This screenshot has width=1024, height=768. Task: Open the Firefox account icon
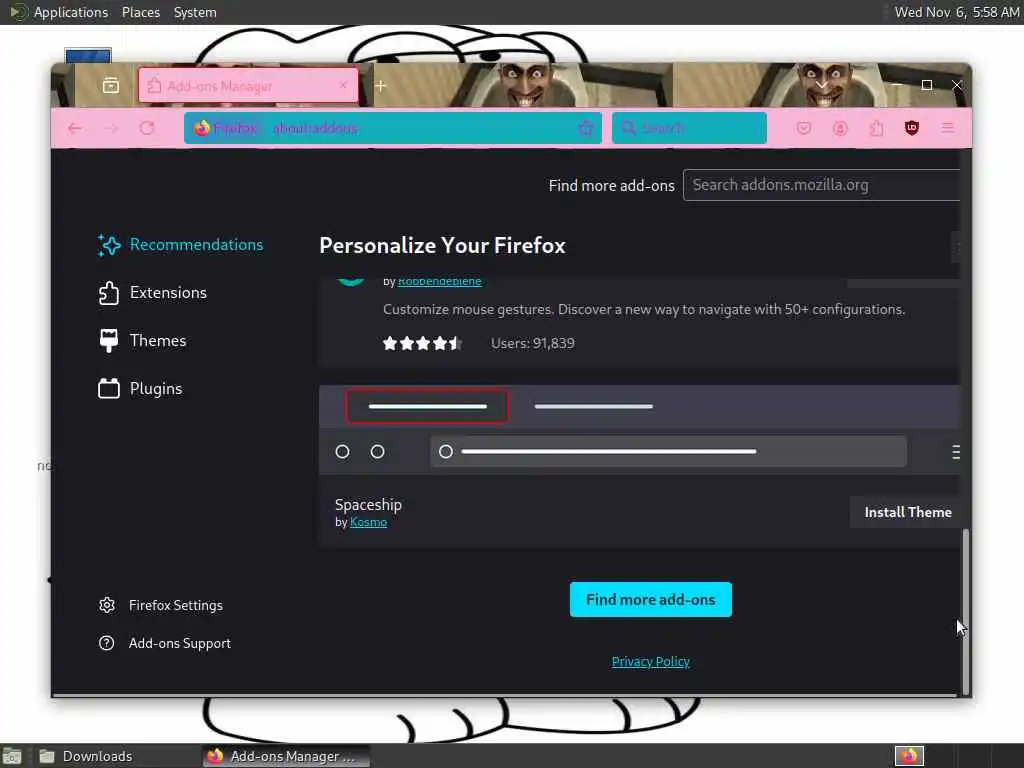tap(840, 128)
